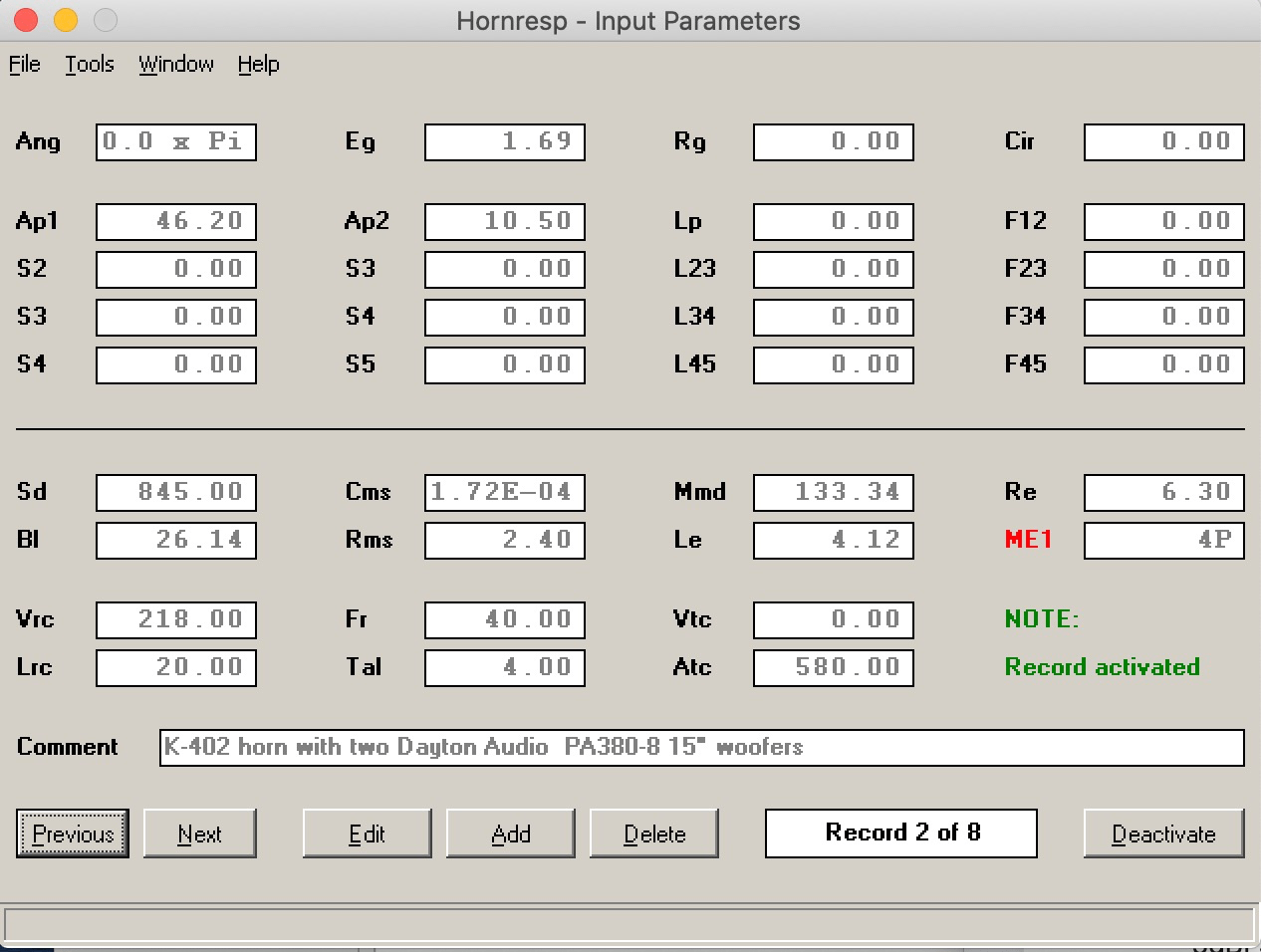Open the Window menu

pos(176,64)
